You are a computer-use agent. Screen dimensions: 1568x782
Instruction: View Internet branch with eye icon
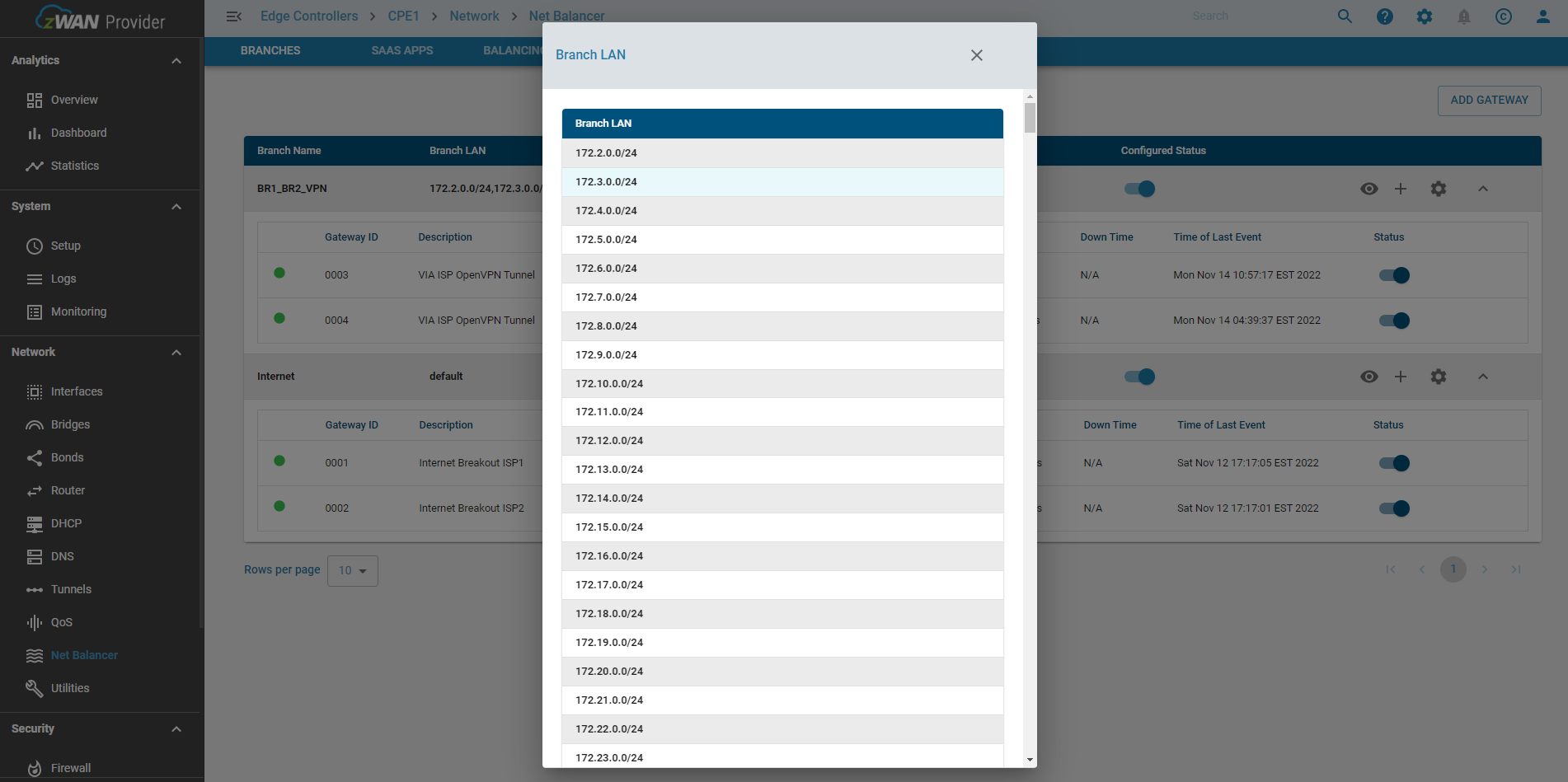coord(1368,377)
